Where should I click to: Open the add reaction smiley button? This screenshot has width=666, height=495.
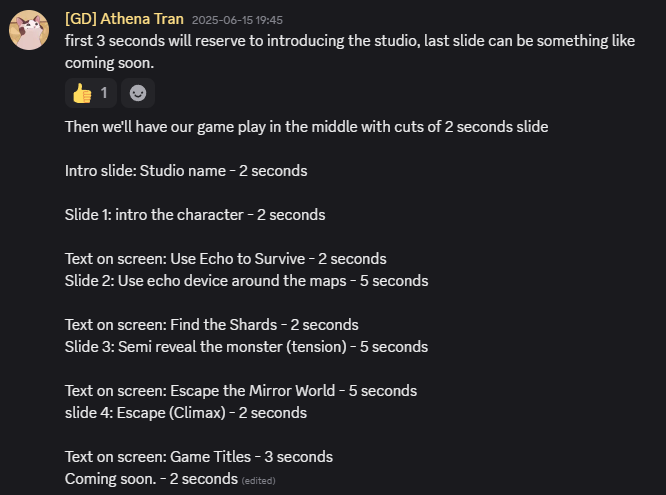[138, 93]
